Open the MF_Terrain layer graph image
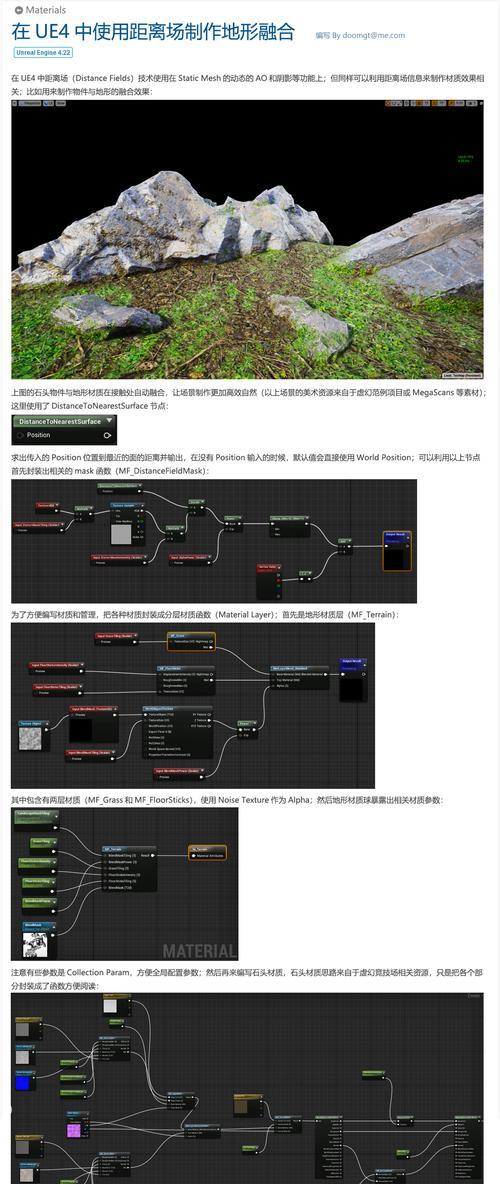Viewport: 500px width, 1184px height. [193, 705]
